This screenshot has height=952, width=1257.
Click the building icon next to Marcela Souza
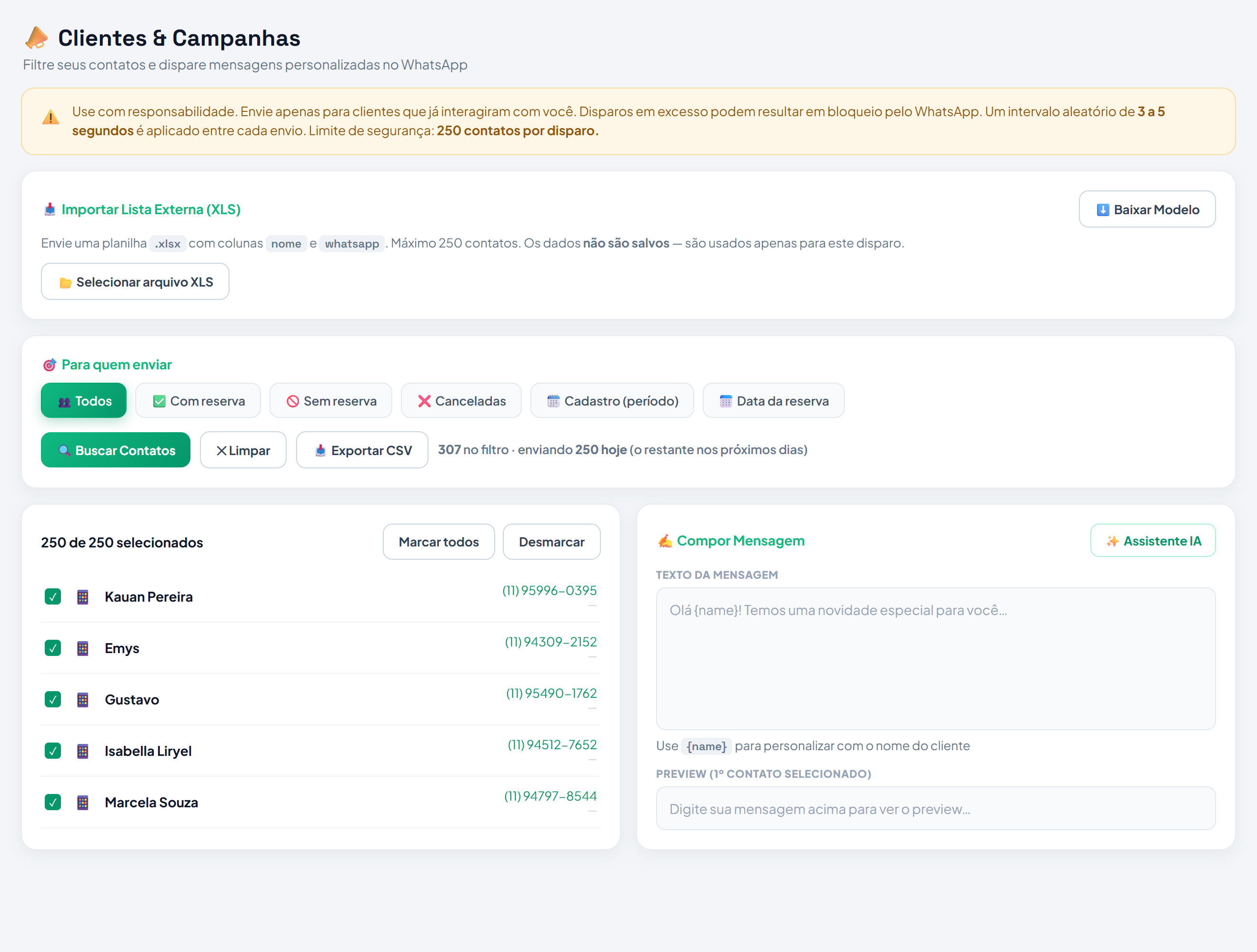pyautogui.click(x=83, y=803)
